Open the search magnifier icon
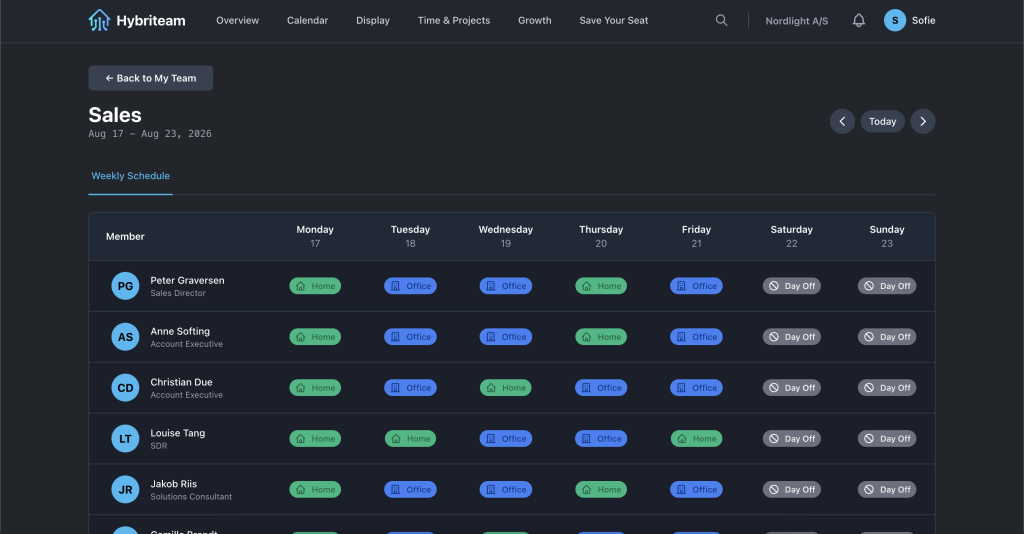This screenshot has height=534, width=1024. point(721,20)
